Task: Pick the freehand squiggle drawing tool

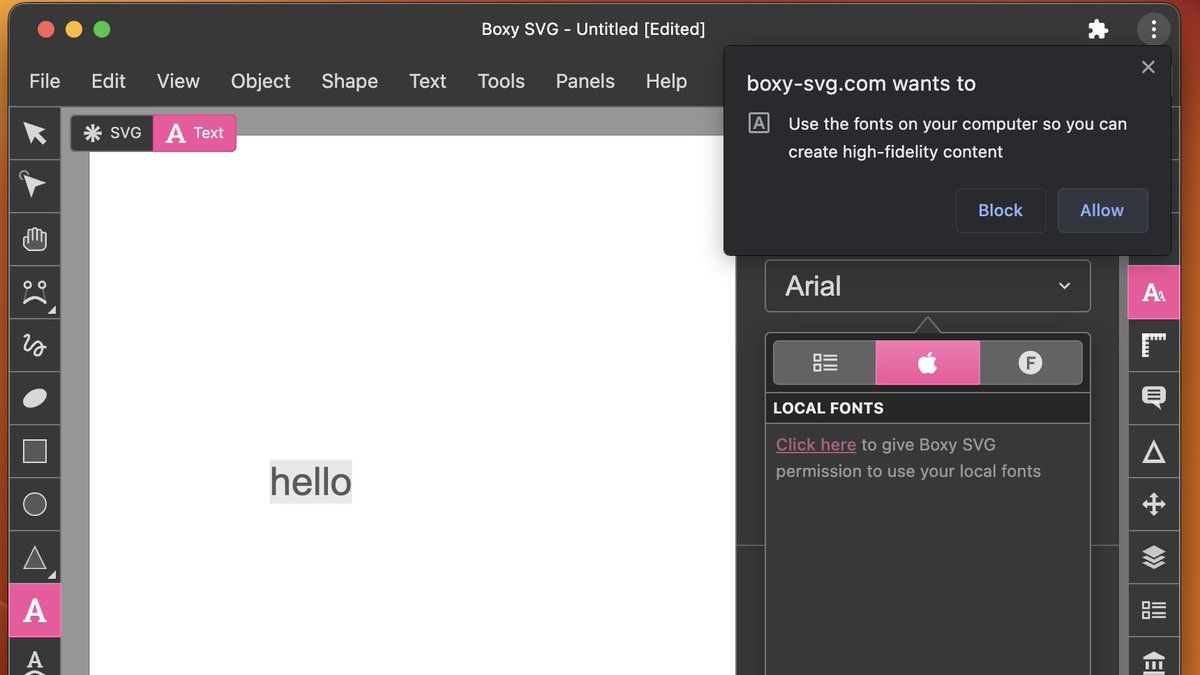Action: point(35,345)
